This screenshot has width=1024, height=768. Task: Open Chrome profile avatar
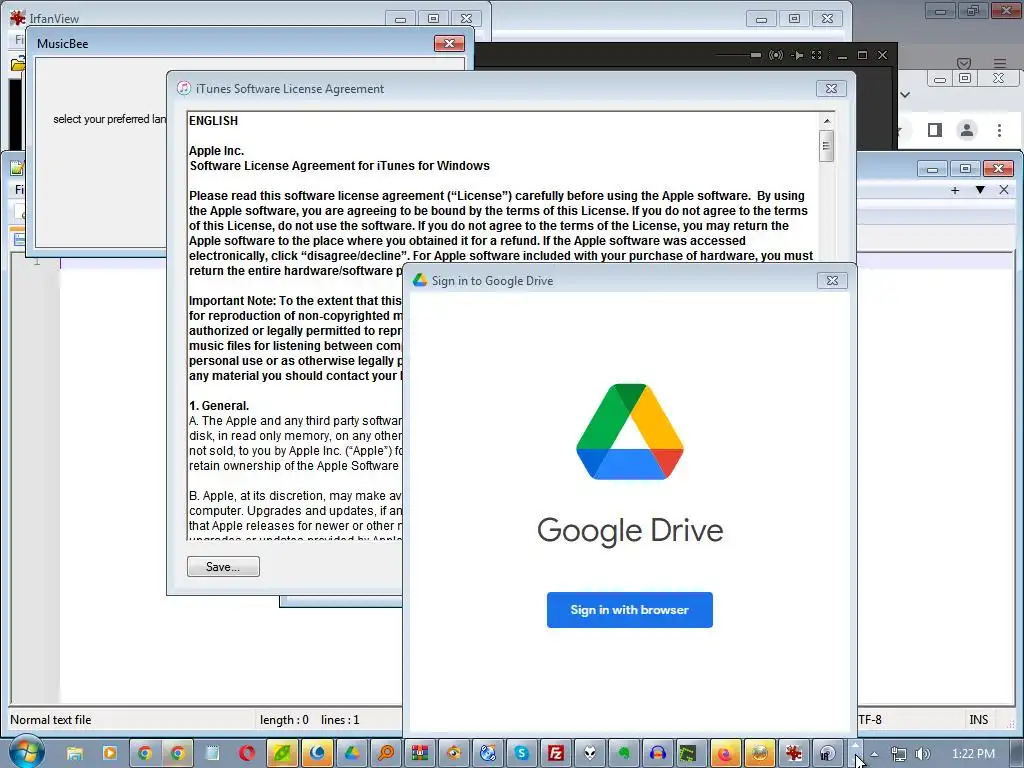(967, 130)
